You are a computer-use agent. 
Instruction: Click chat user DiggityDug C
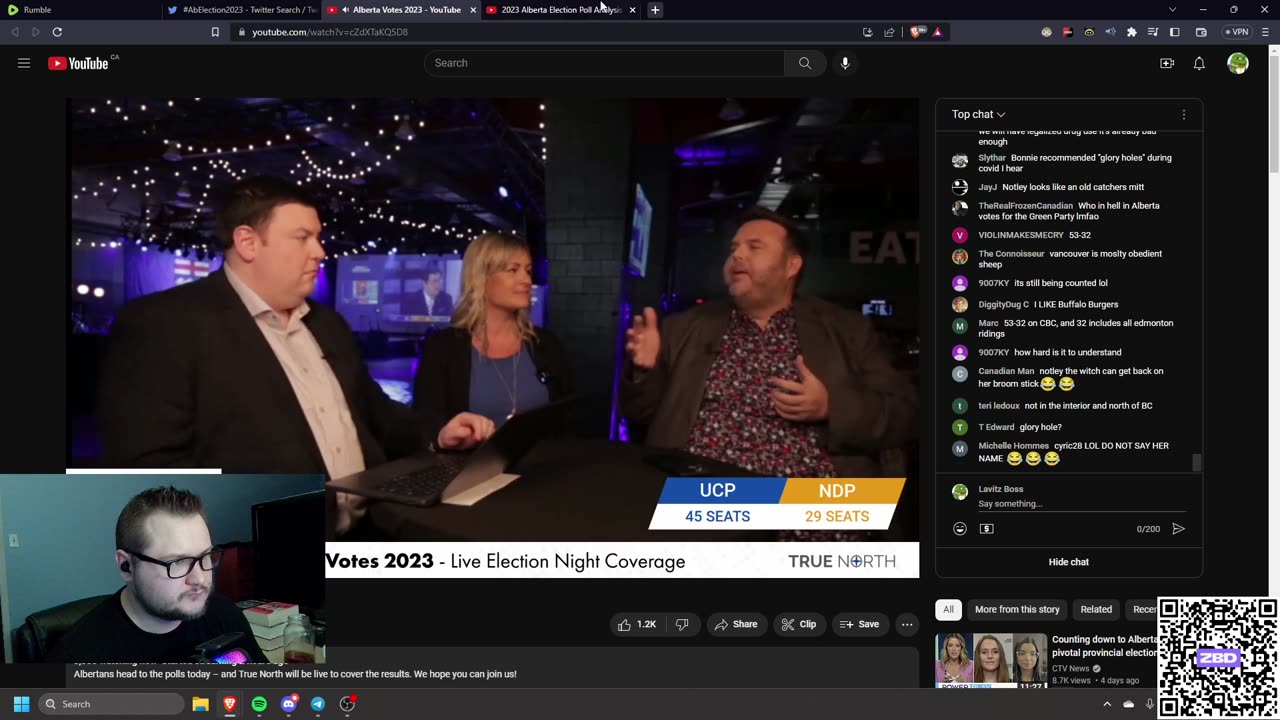1003,304
